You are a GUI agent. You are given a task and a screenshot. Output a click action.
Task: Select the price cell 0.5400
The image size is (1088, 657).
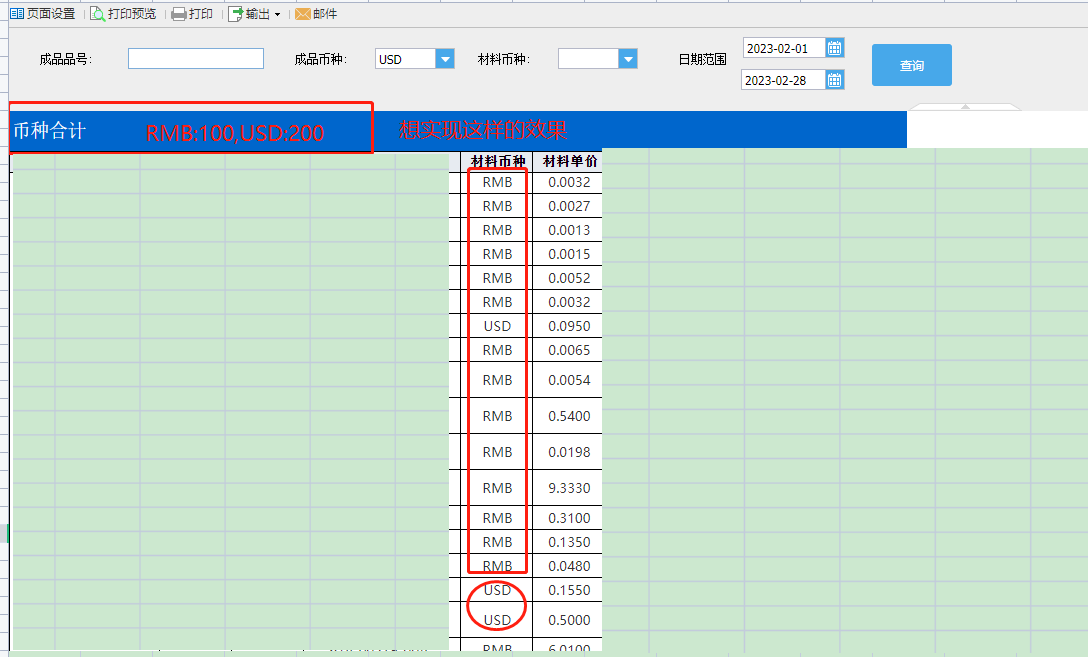[568, 416]
